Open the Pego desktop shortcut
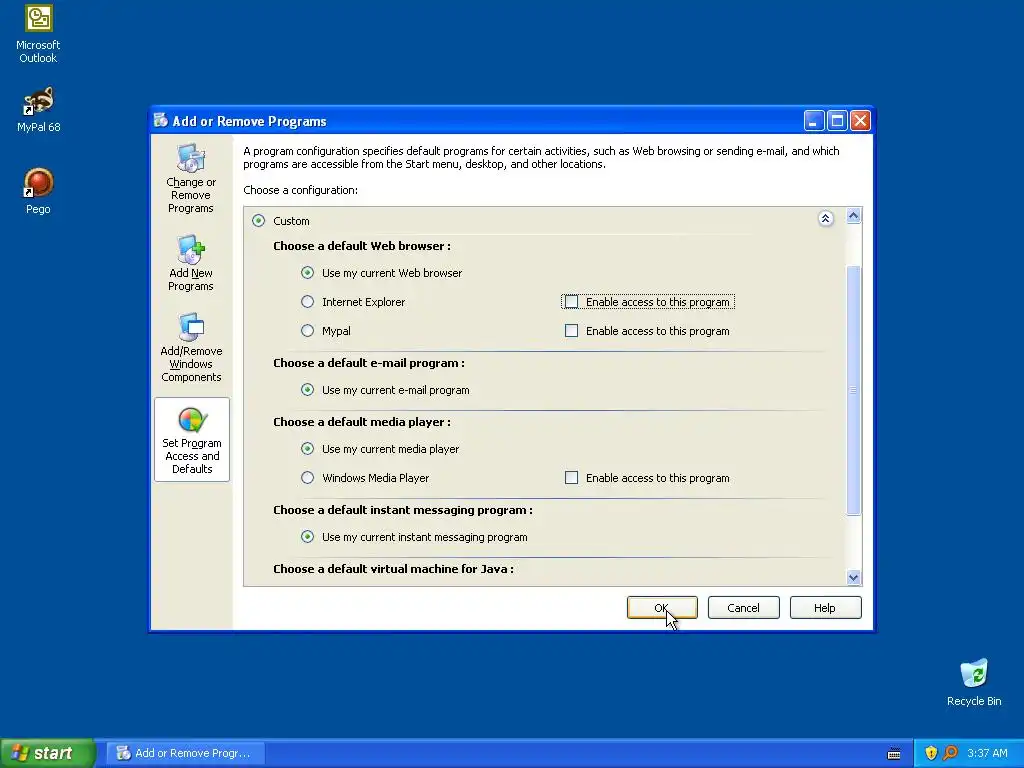 tap(38, 191)
